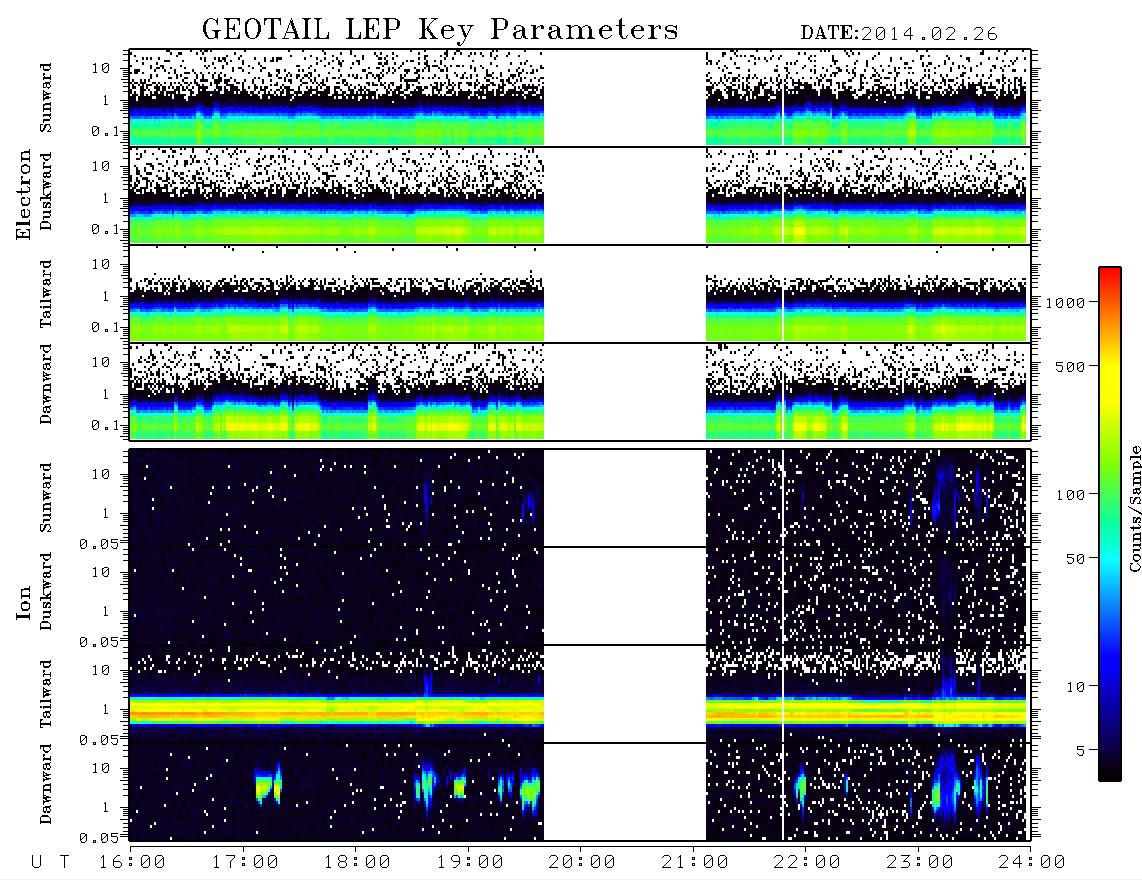Click the "GEOTAIL LEP Key Parameters" title
Image resolution: width=1142 pixels, height=880 pixels.
point(440,29)
